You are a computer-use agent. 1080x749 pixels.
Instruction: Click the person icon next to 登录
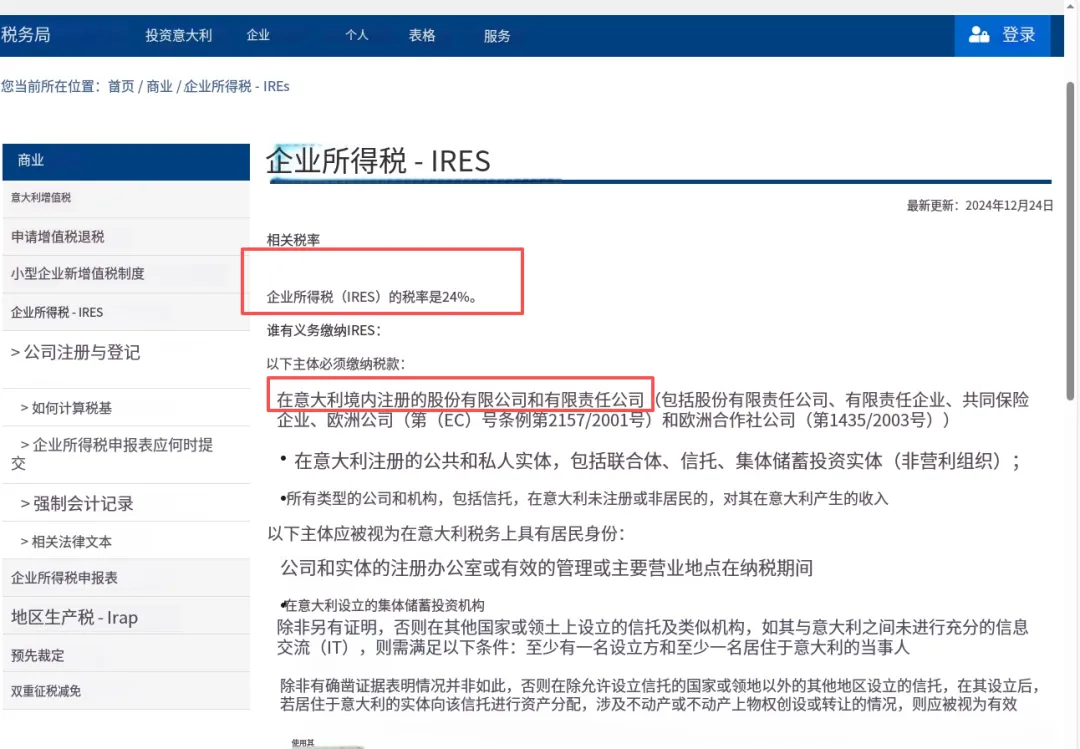pyautogui.click(x=978, y=35)
